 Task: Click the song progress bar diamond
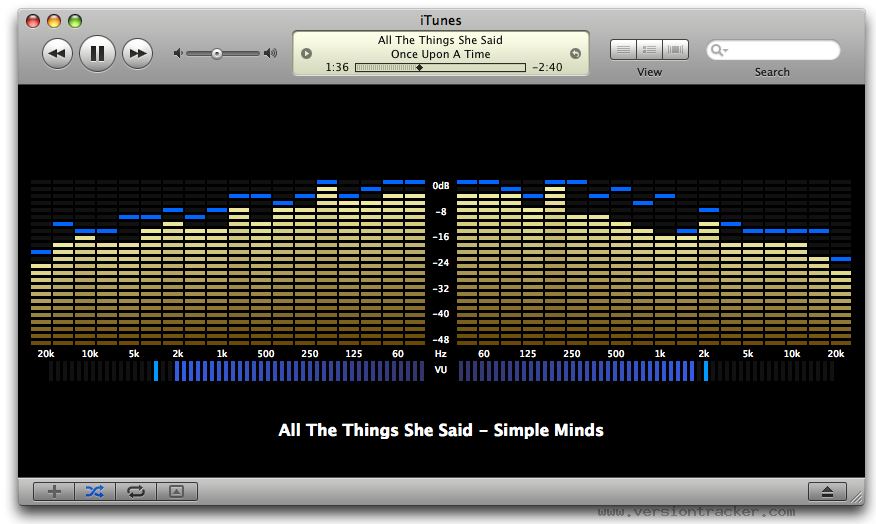click(420, 68)
